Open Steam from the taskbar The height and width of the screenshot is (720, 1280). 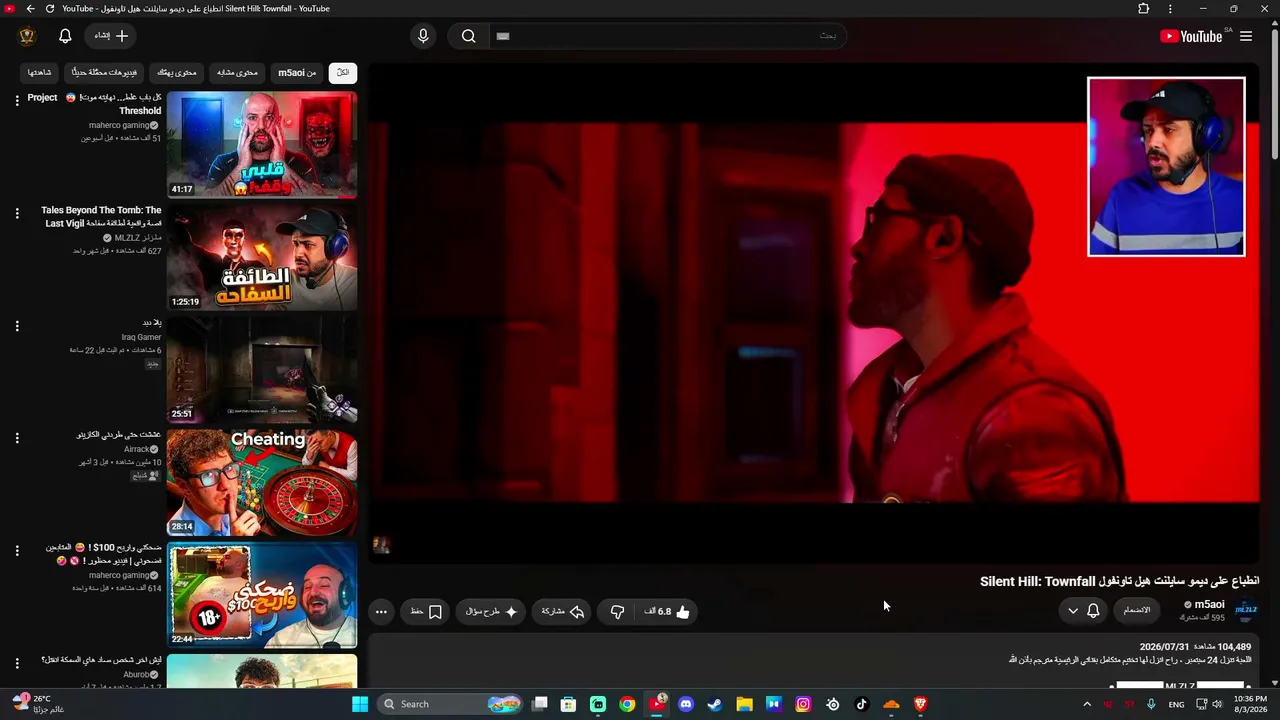point(715,704)
